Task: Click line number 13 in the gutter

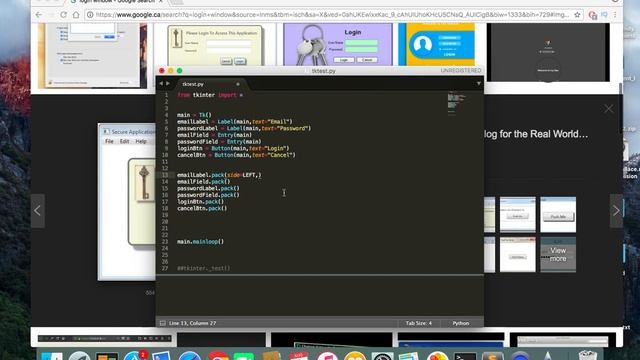Action: click(165, 175)
